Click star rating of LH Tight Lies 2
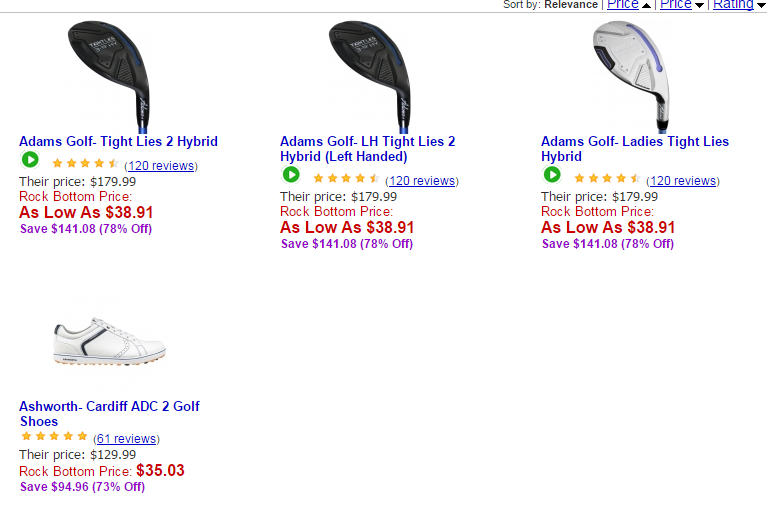The width and height of the screenshot is (767, 524). 347,179
